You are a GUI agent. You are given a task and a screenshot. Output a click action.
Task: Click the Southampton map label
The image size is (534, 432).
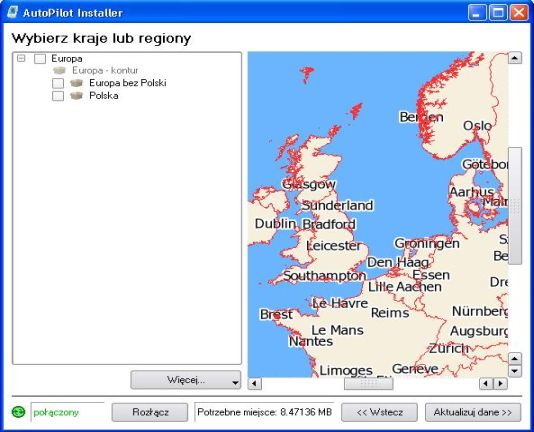pyautogui.click(x=325, y=276)
